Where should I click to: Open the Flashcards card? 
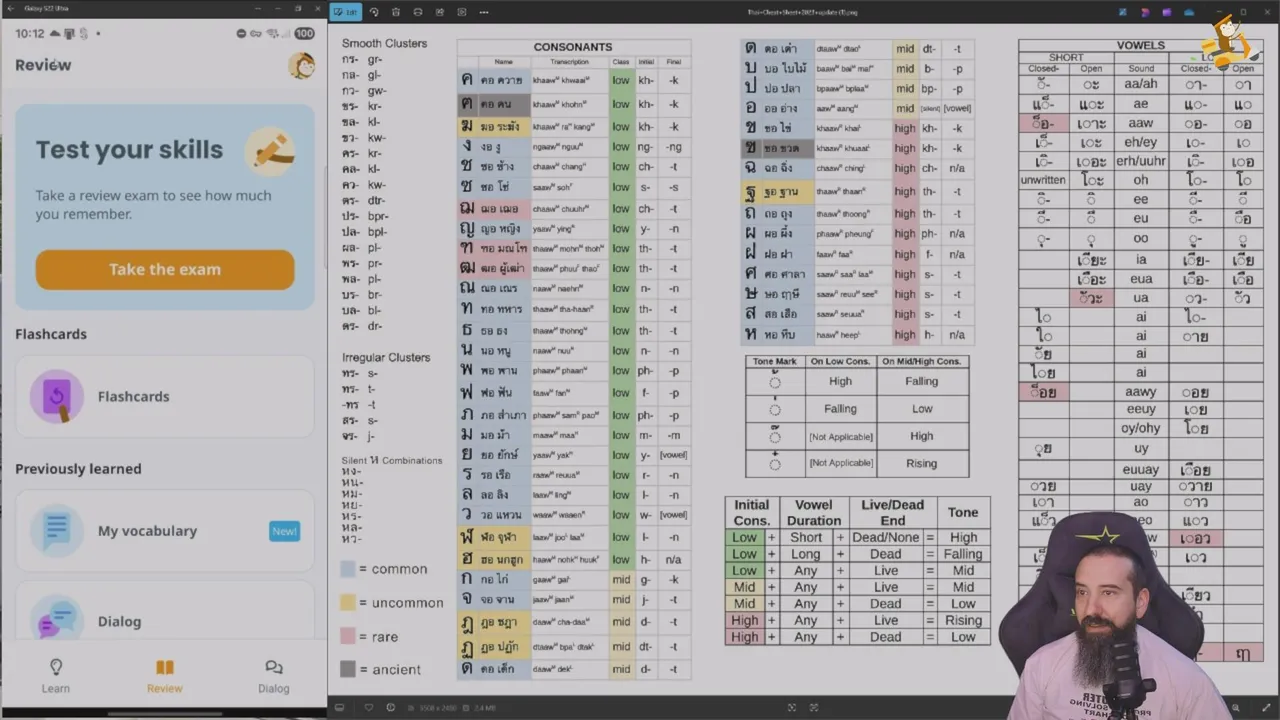(x=165, y=396)
